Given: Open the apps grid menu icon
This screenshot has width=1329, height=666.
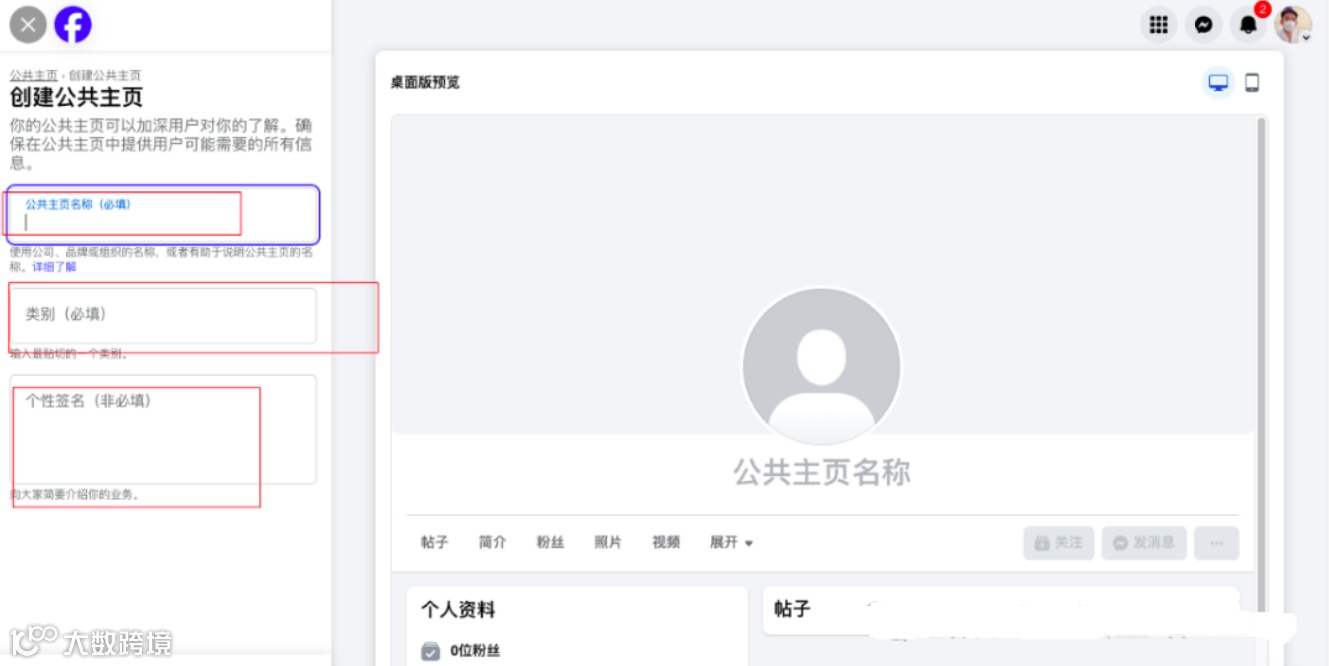Looking at the screenshot, I should tap(1158, 25).
